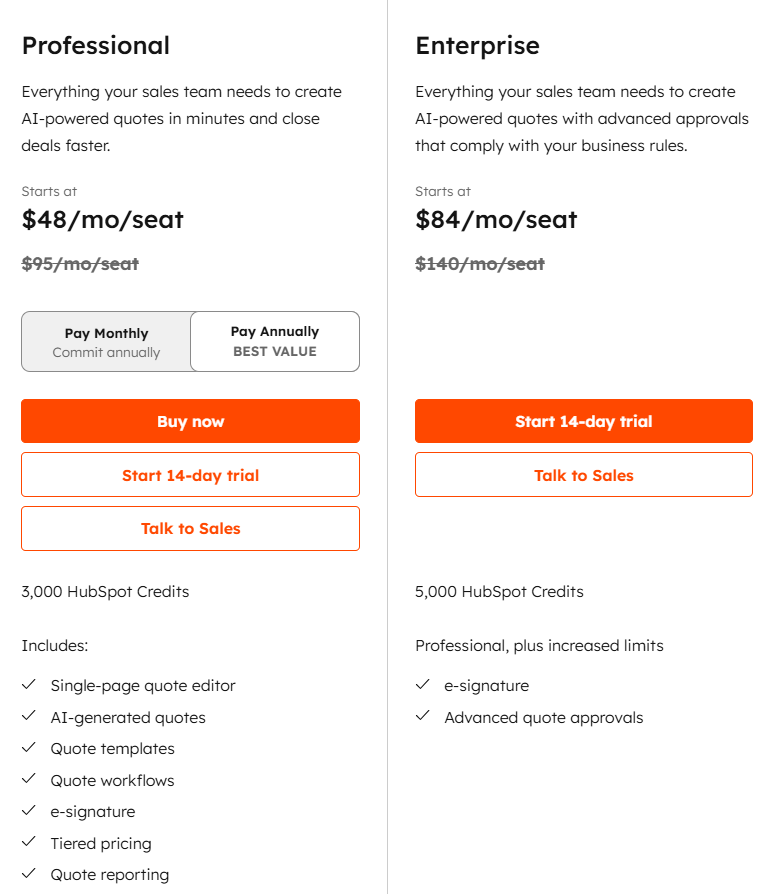Click checkmark next to Quote workflows
The height and width of the screenshot is (894, 776).
click(29, 779)
